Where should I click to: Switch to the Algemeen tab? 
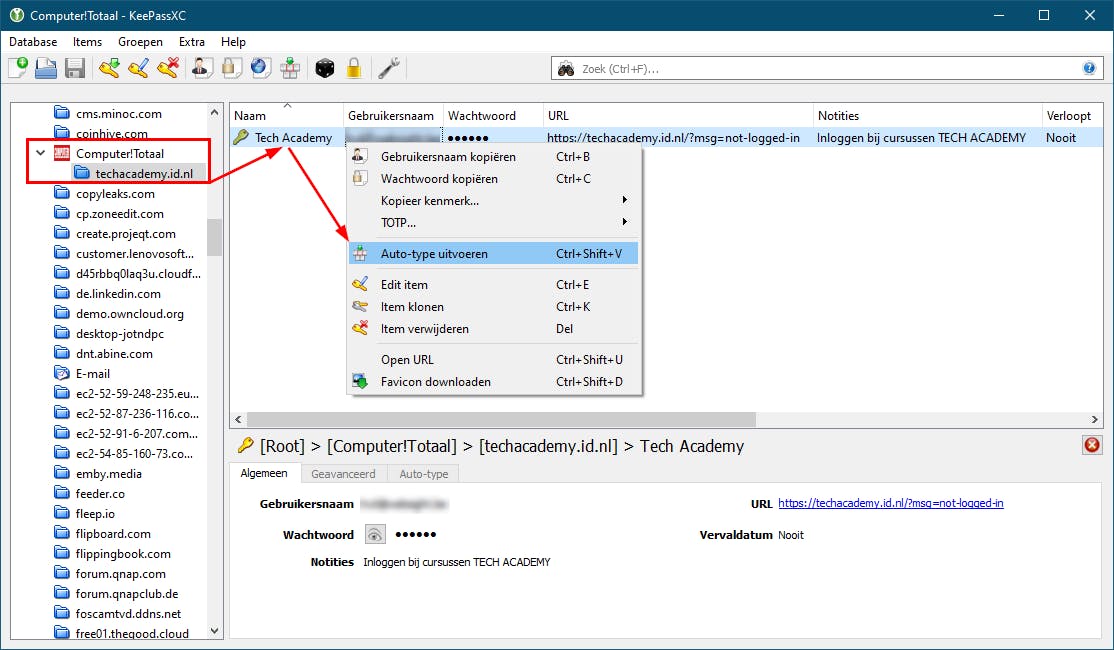point(264,473)
